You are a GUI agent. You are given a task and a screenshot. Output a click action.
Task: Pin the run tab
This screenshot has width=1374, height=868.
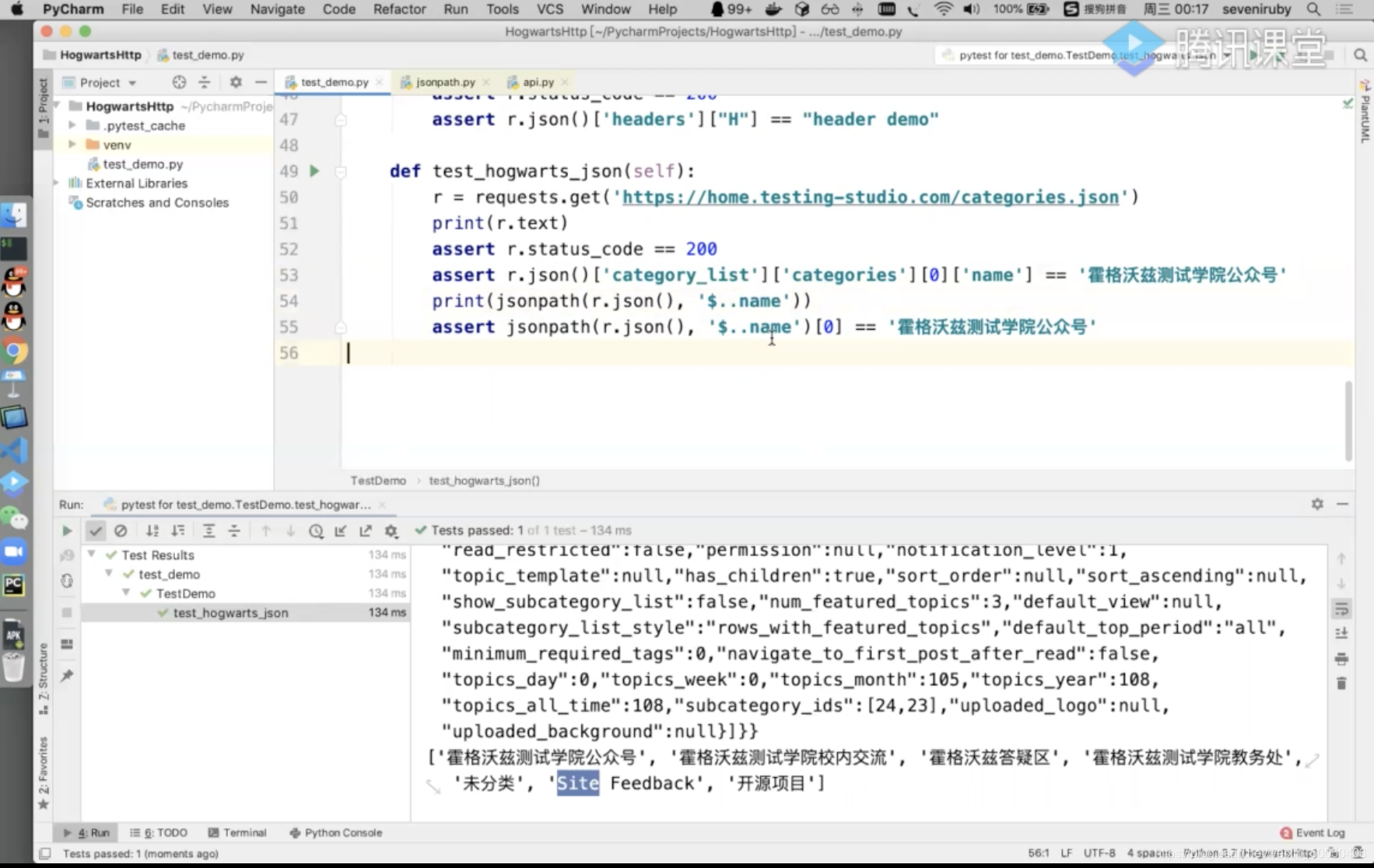(x=67, y=676)
